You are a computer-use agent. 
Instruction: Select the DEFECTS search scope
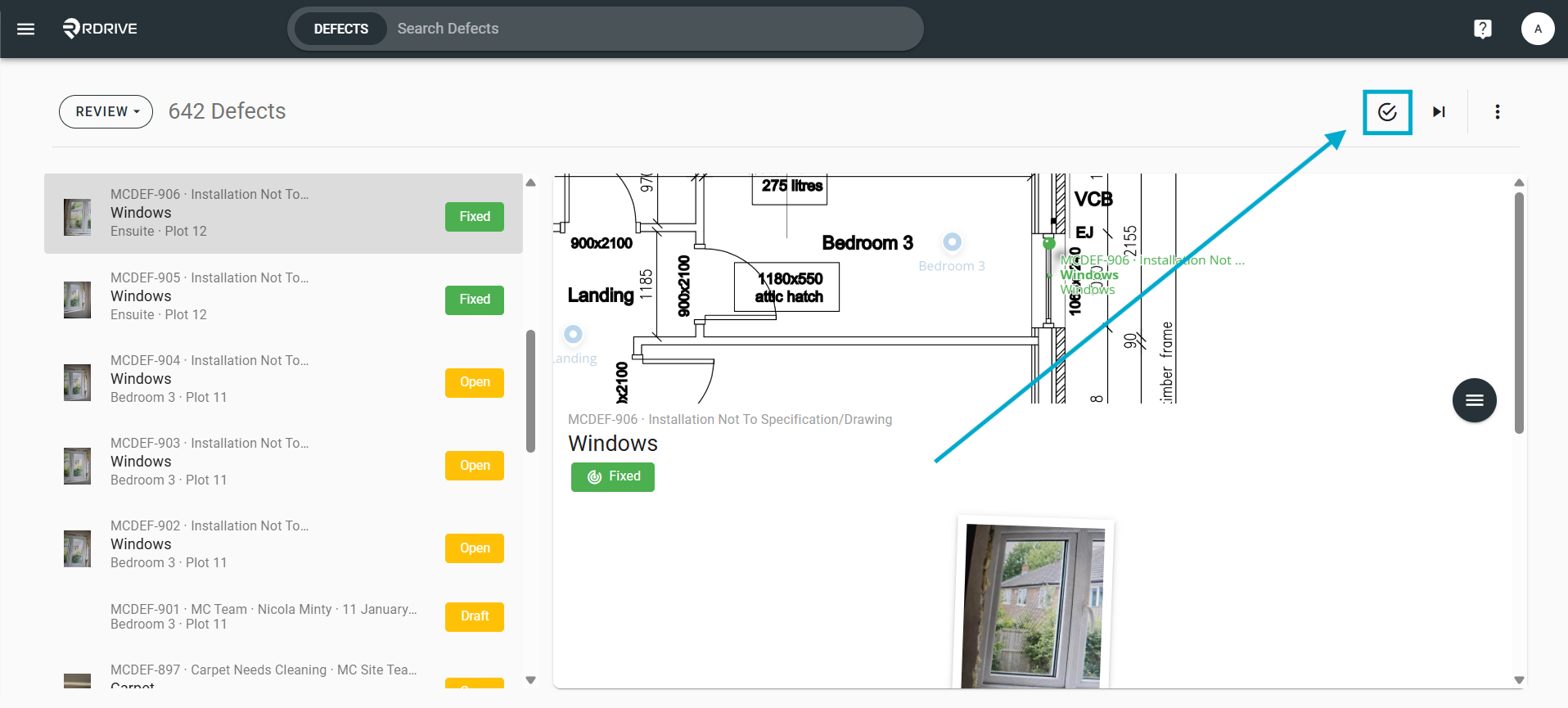pyautogui.click(x=340, y=29)
